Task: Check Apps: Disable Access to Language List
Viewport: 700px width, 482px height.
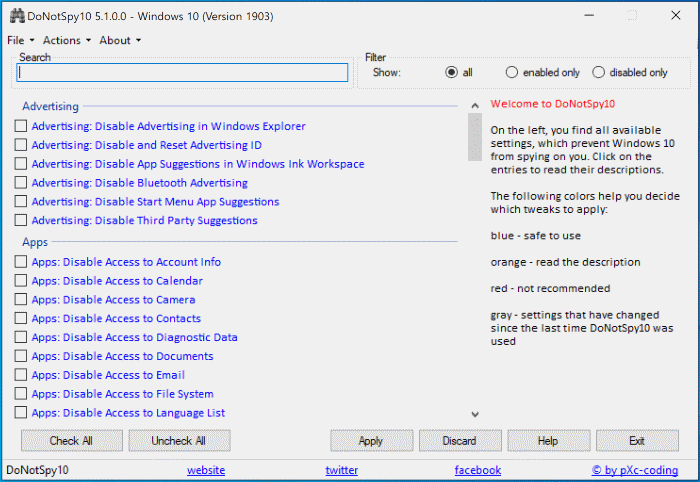Action: pyautogui.click(x=21, y=412)
